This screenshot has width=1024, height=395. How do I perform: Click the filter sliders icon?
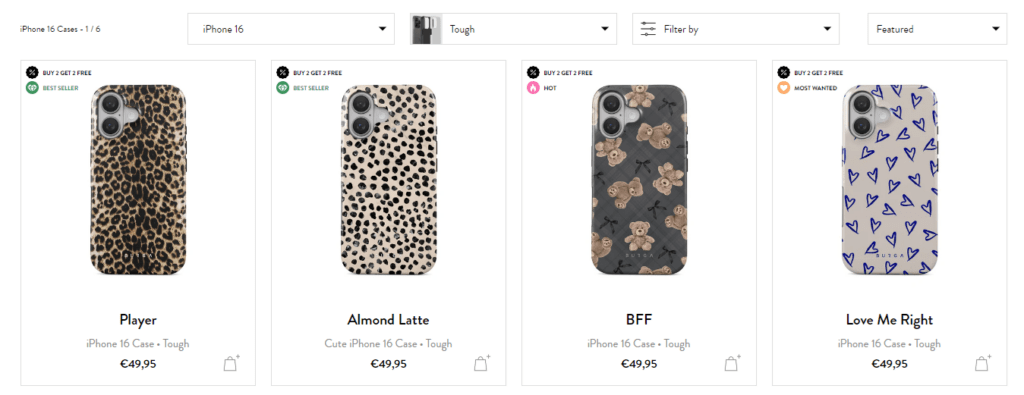(648, 29)
